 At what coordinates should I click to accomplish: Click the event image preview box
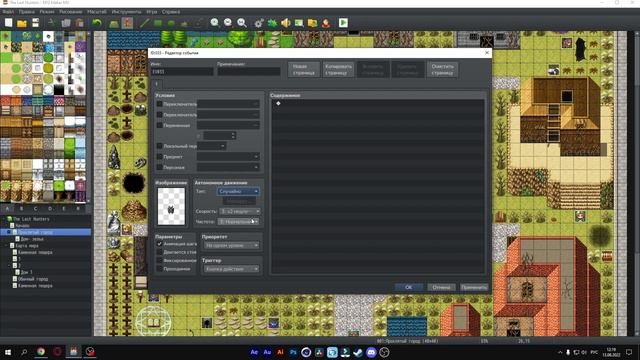tap(171, 207)
